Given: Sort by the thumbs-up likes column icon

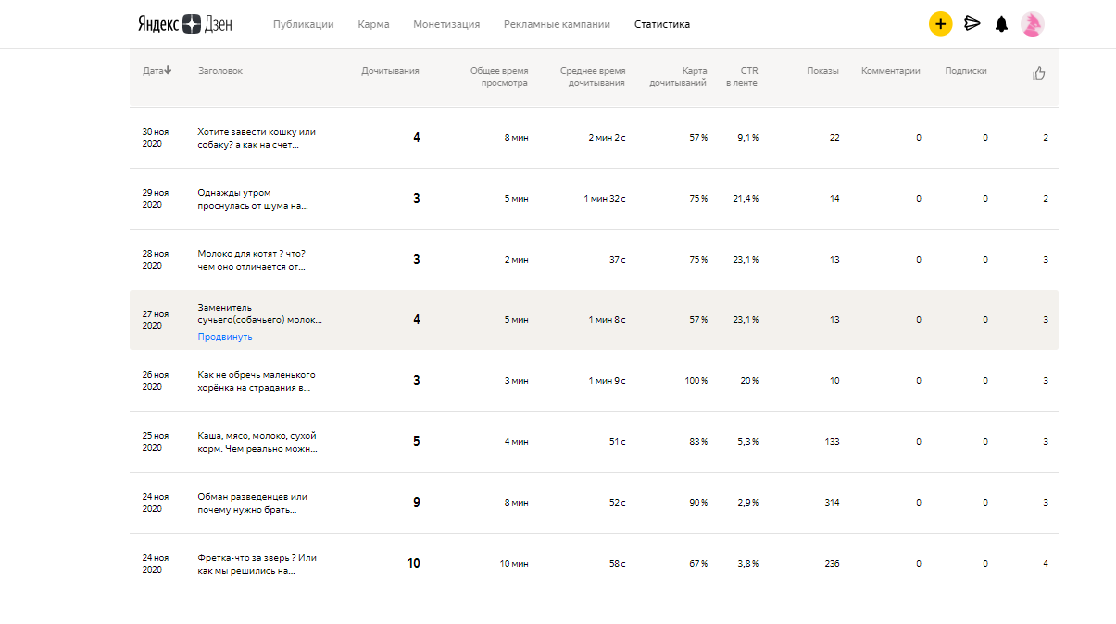Looking at the screenshot, I should tap(1039, 73).
